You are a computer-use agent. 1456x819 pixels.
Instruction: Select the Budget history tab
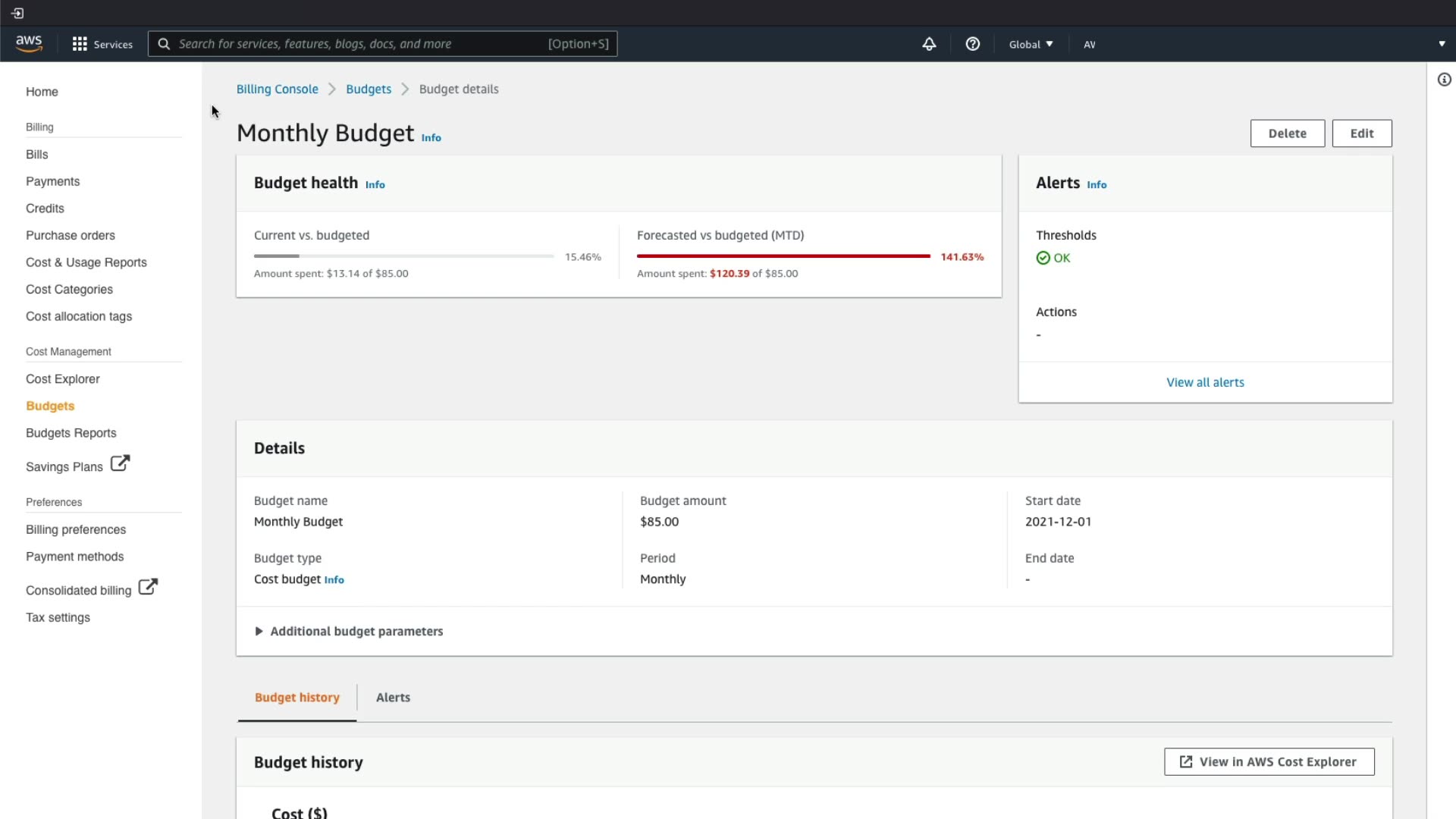coord(297,697)
